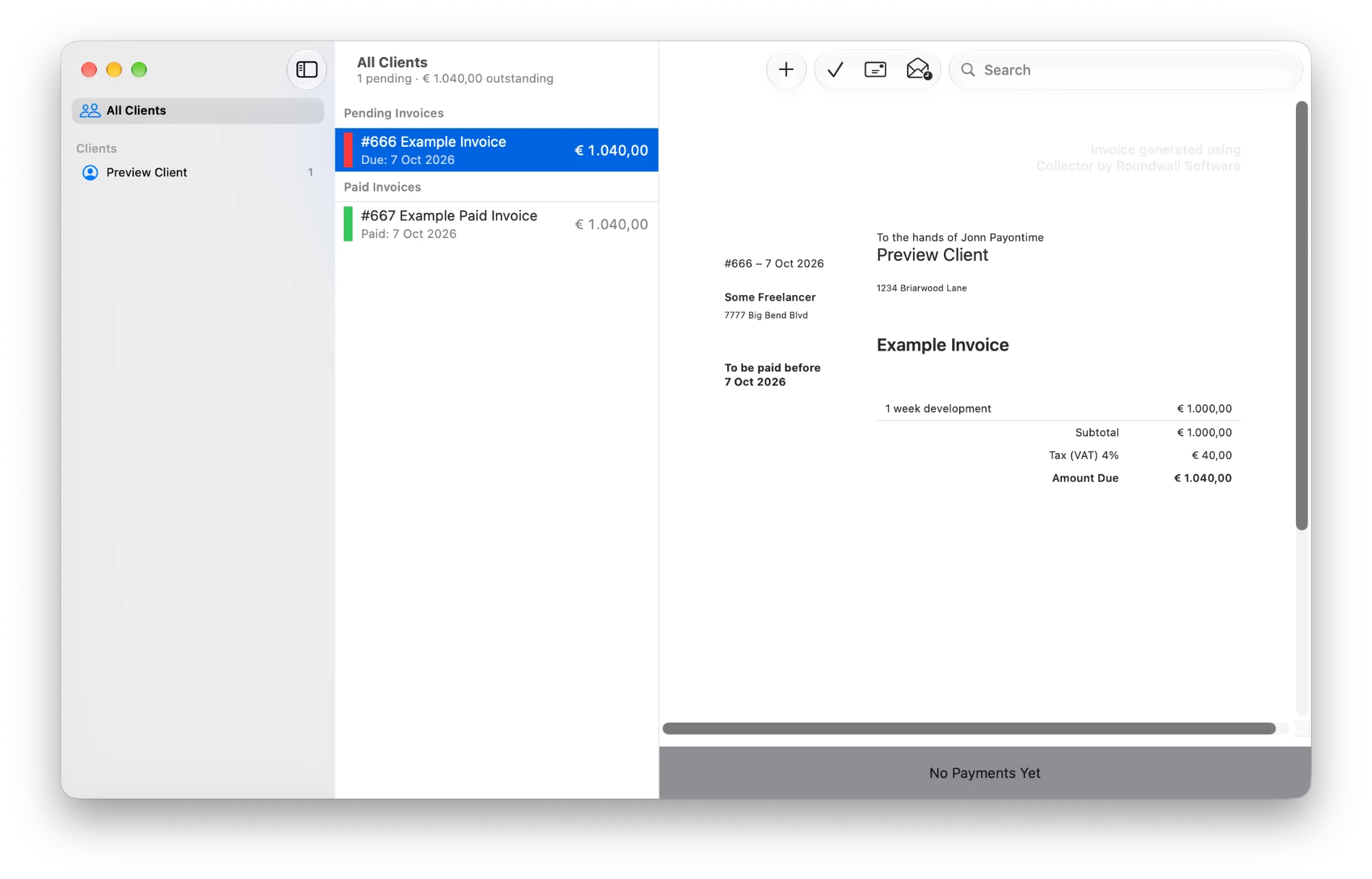Click the Preview Client heading in invoice
This screenshot has width=1372, height=879.
(x=932, y=255)
